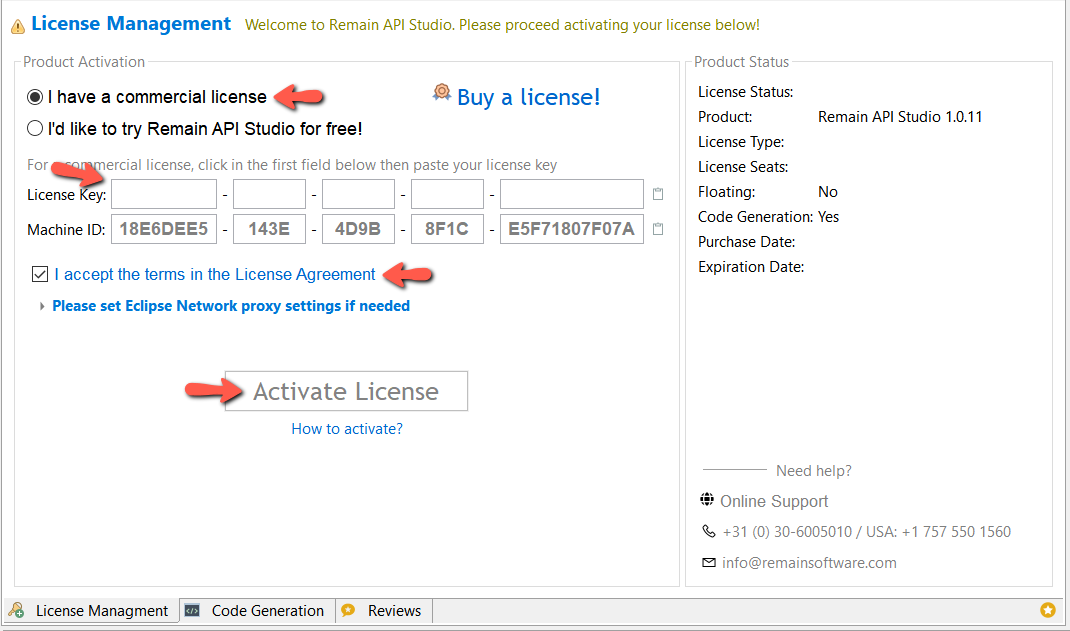Click the 'License Status:' label
This screenshot has width=1070, height=631.
coord(745,92)
